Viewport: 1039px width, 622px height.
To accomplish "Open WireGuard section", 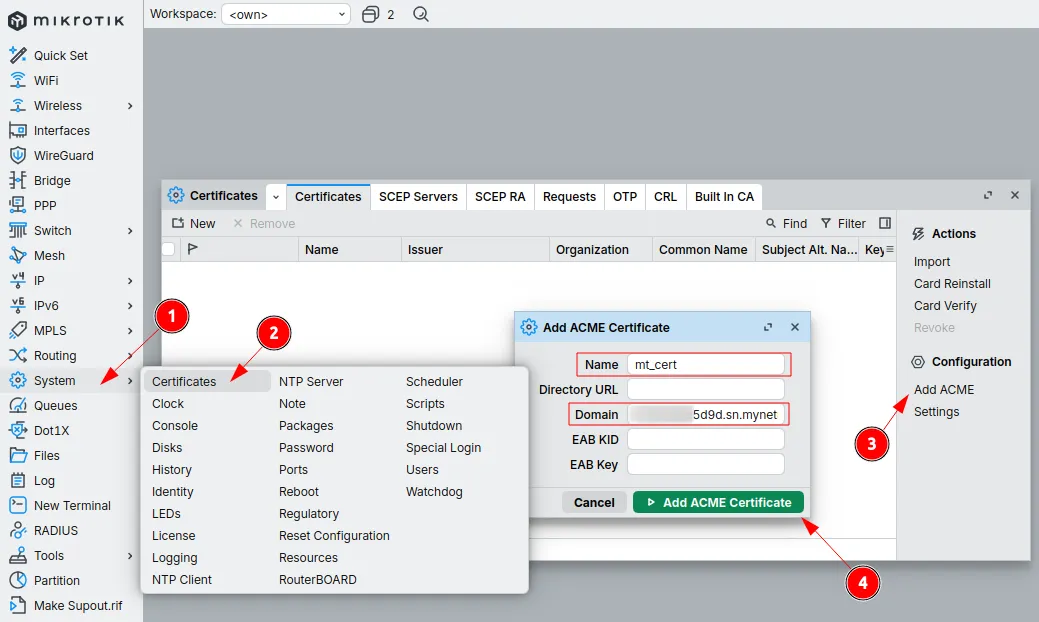I will tap(64, 156).
